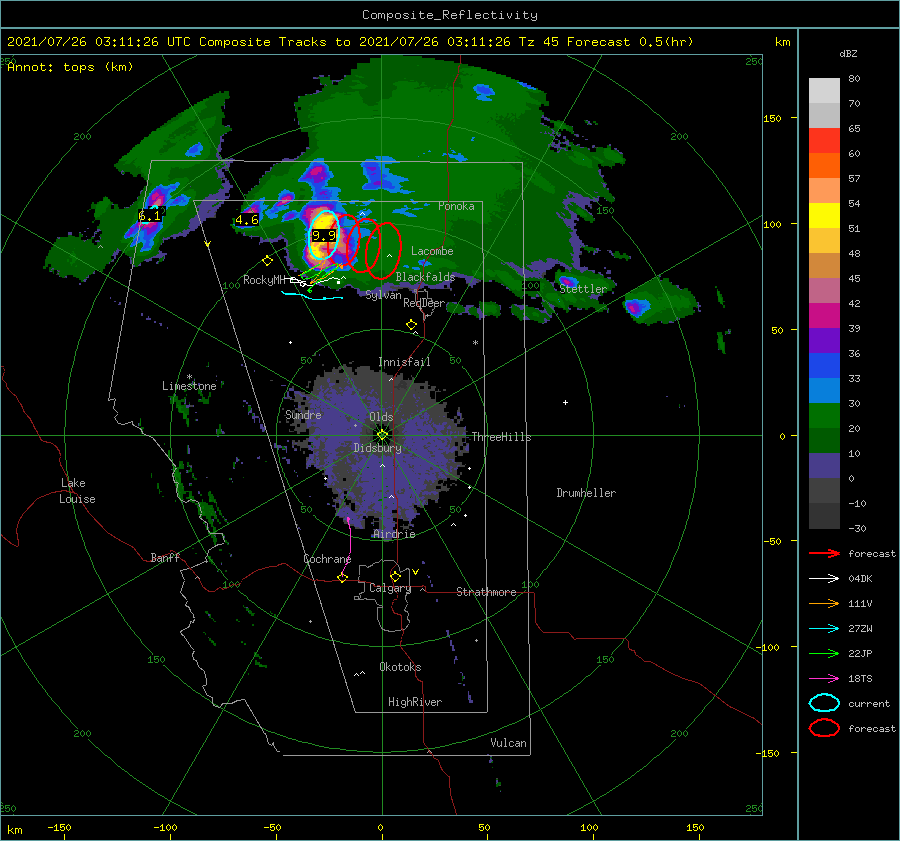Click the 'Forecast 0.5(hr)' header text
Image resolution: width=900 pixels, height=841 pixels.
pos(630,42)
